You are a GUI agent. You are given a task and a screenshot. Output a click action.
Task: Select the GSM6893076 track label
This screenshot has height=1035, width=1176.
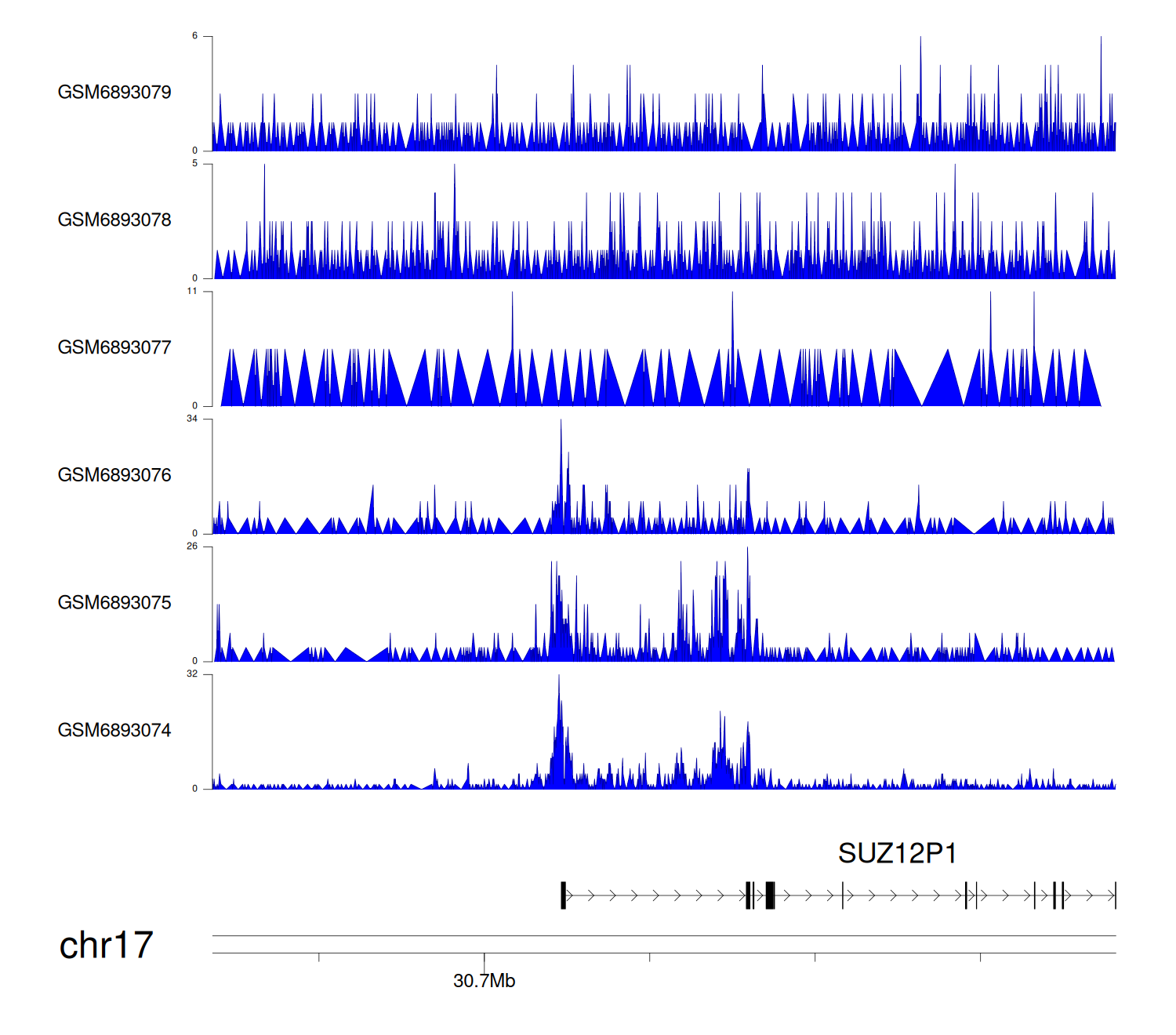click(x=114, y=475)
